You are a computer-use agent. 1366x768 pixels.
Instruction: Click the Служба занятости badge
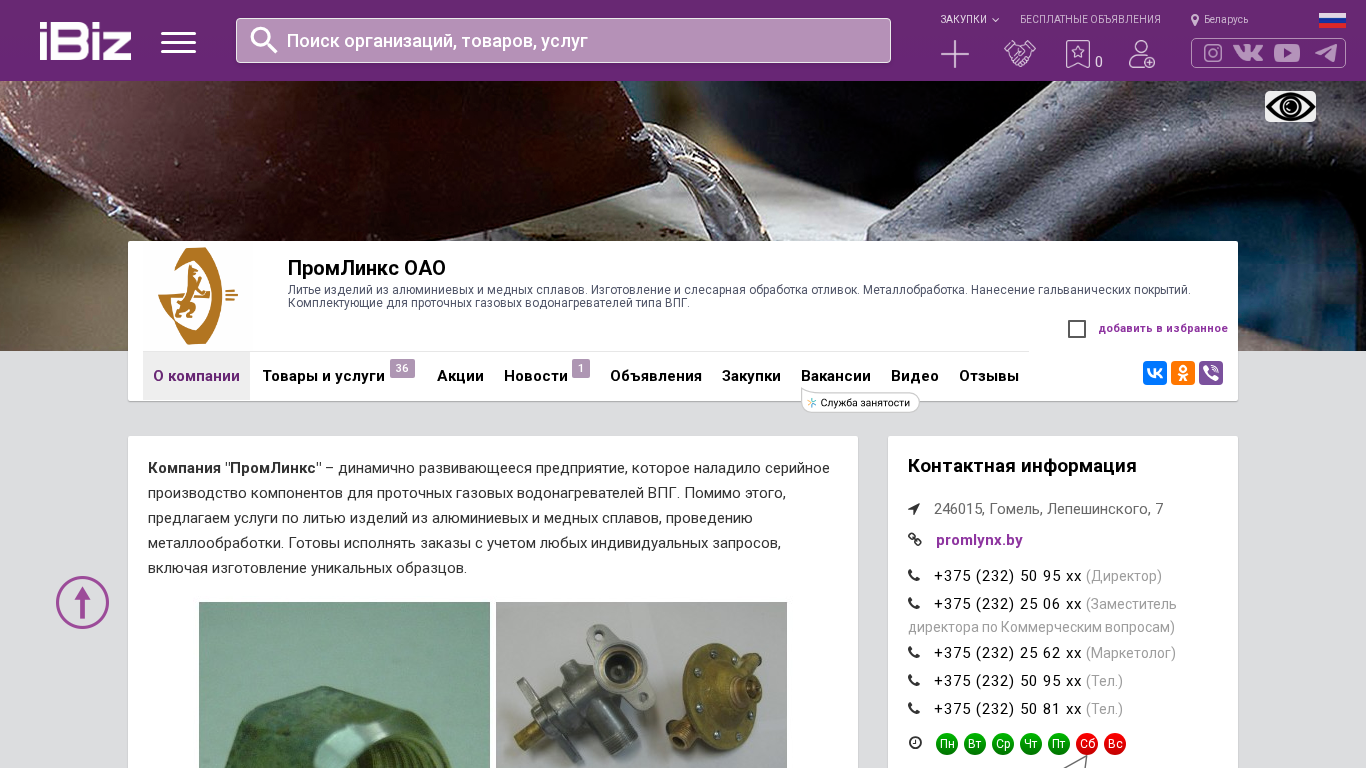click(x=860, y=402)
